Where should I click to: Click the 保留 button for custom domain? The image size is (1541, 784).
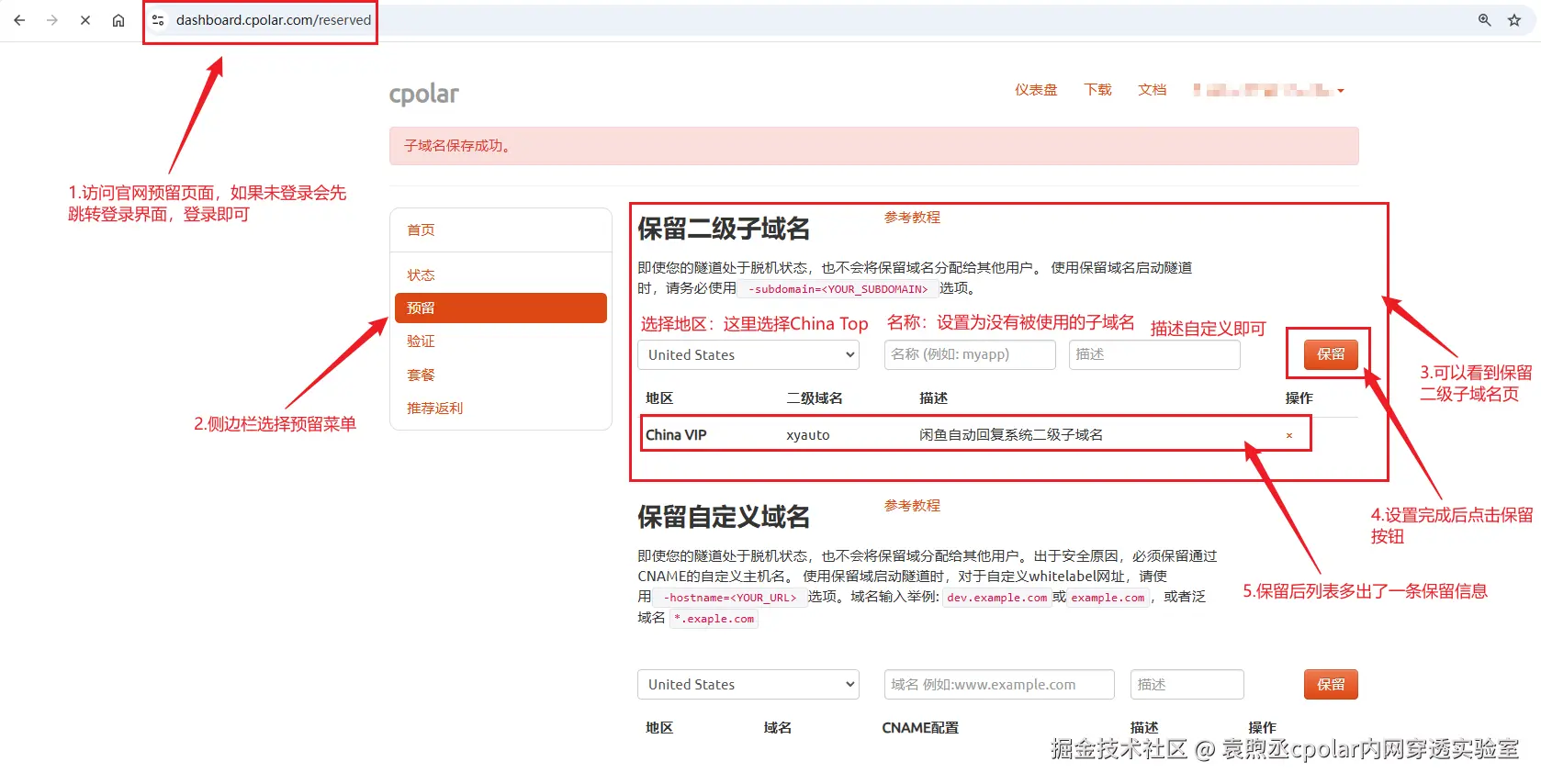point(1331,684)
